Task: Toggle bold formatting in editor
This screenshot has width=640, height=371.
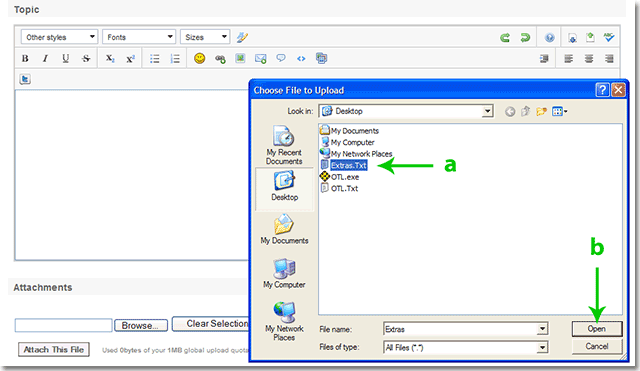Action: coord(25,58)
